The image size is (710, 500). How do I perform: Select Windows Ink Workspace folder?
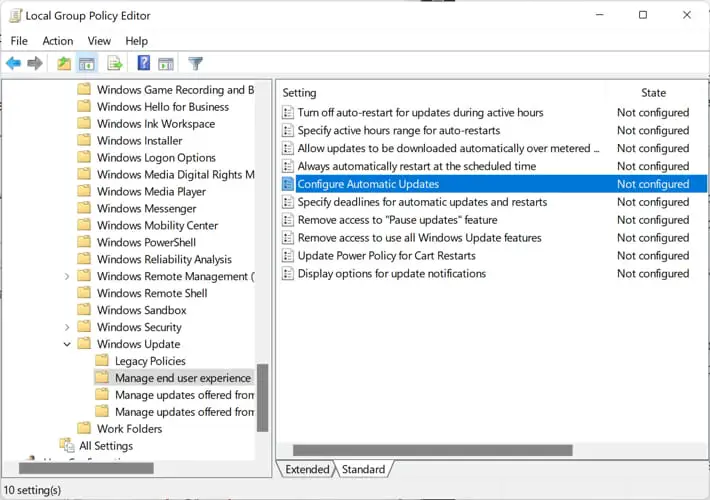pyautogui.click(x=156, y=124)
